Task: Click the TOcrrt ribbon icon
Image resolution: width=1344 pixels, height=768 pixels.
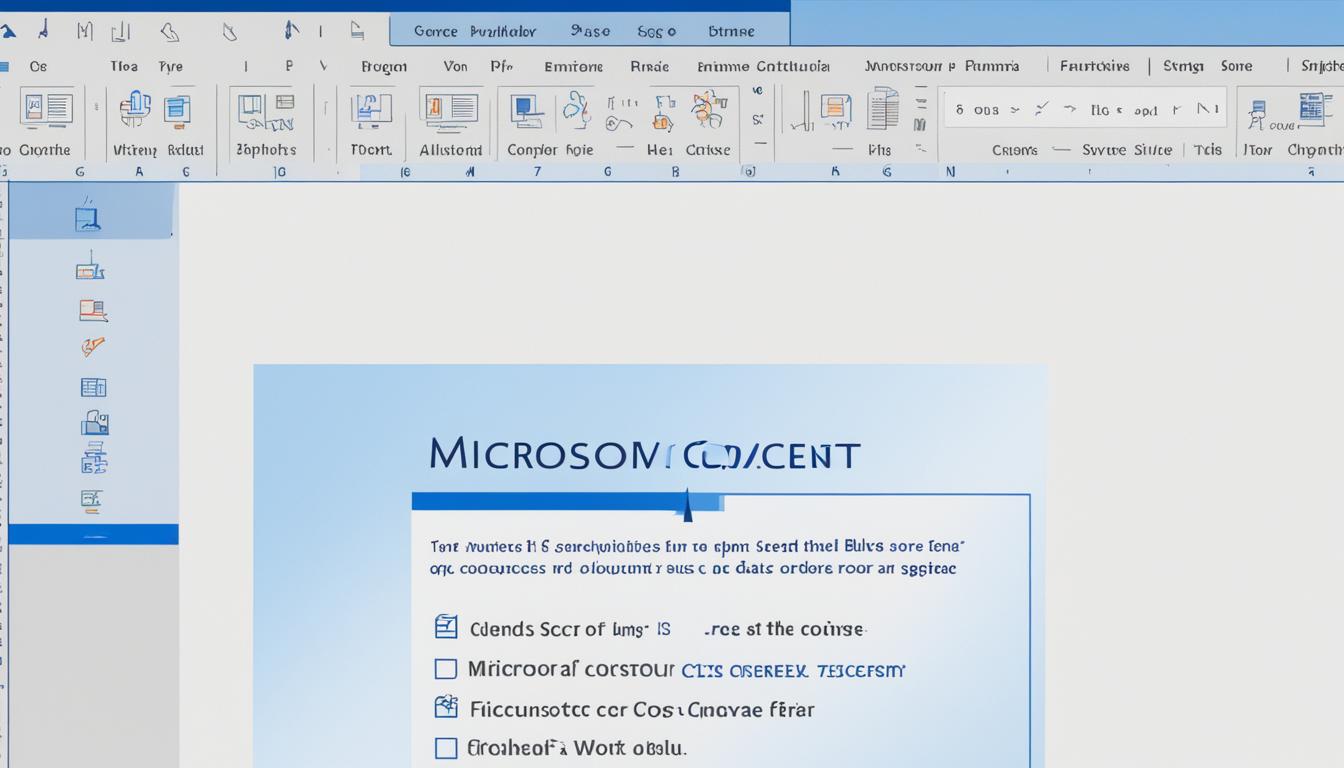Action: [x=371, y=110]
